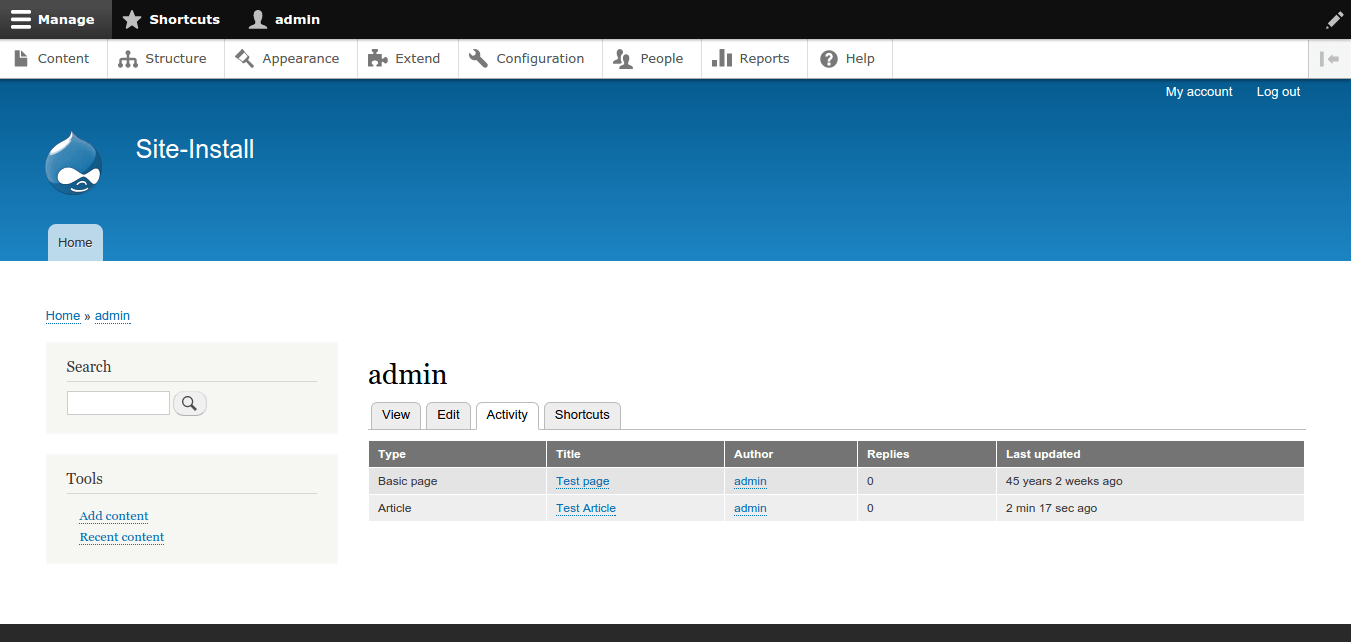
Task: Click the admin page title heading
Action: [x=408, y=375]
